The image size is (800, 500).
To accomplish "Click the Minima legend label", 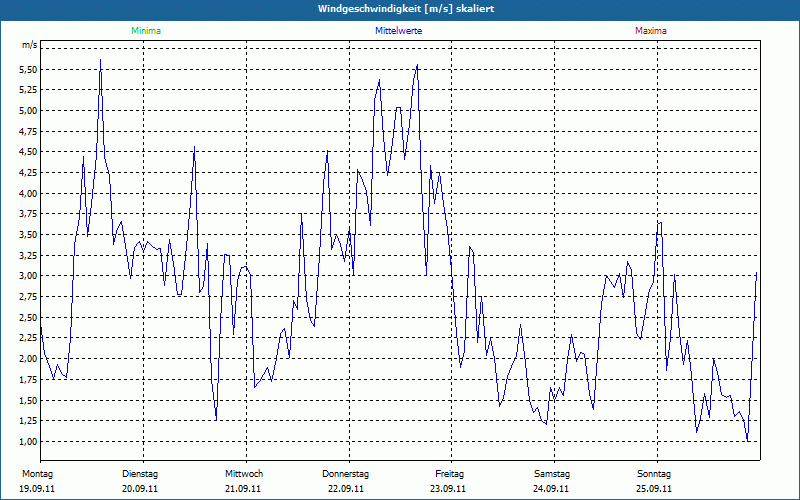I will [146, 31].
